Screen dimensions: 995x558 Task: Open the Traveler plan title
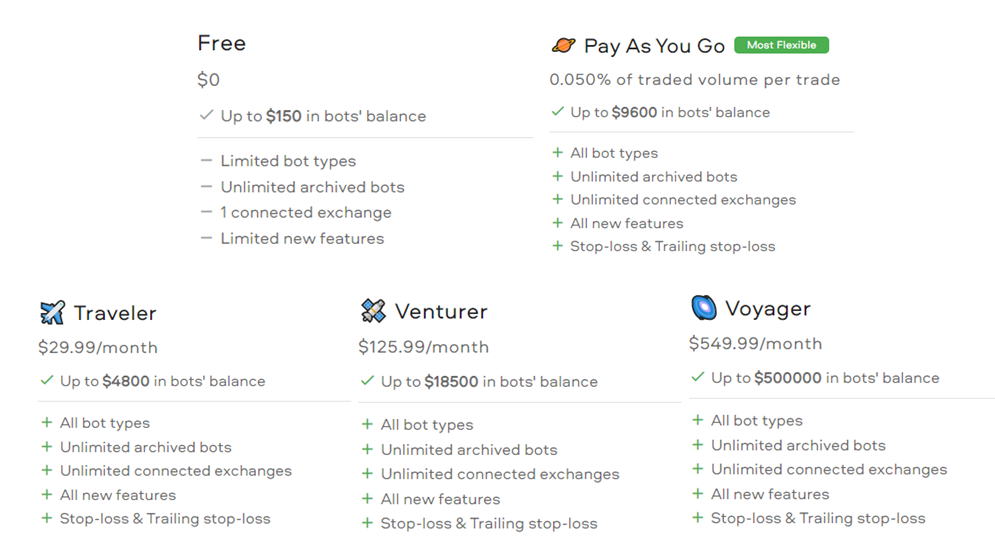(x=115, y=313)
